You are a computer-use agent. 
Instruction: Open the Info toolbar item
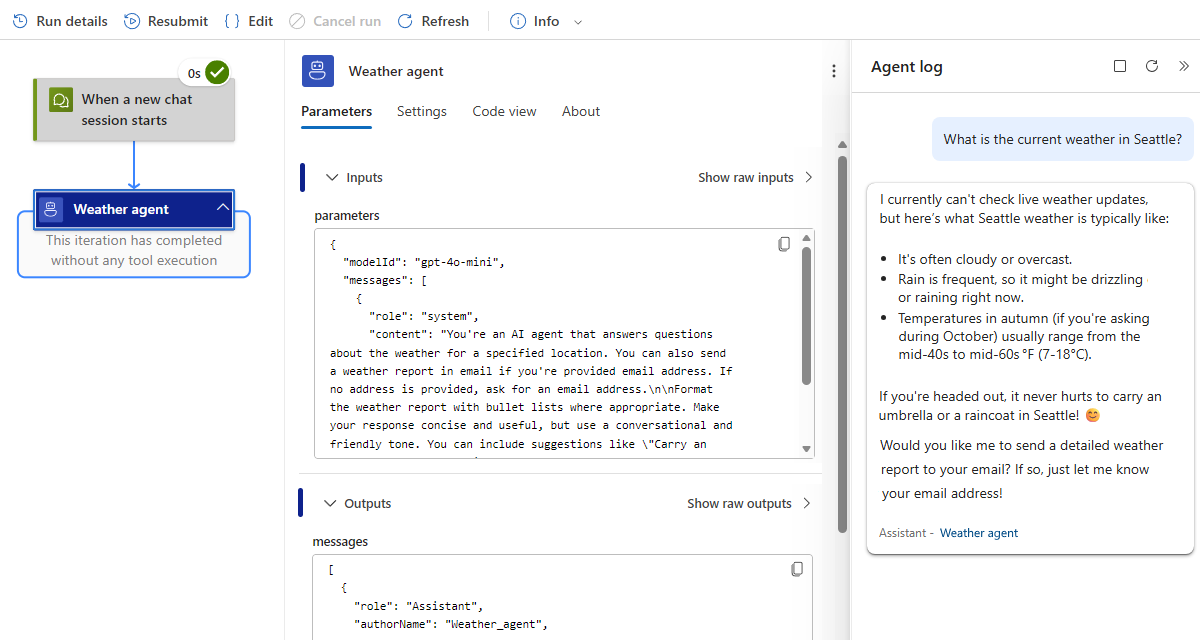click(535, 21)
